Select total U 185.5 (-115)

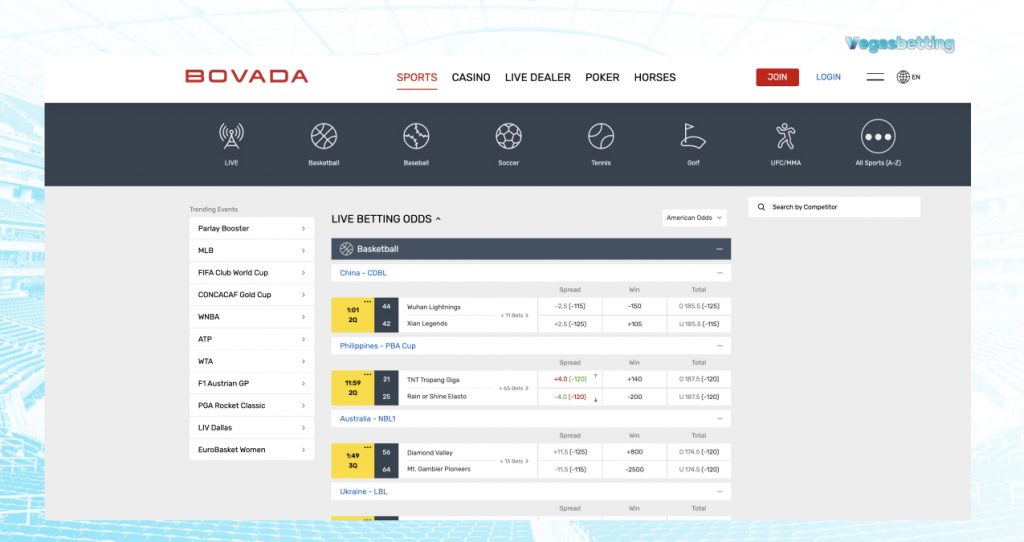click(699, 324)
